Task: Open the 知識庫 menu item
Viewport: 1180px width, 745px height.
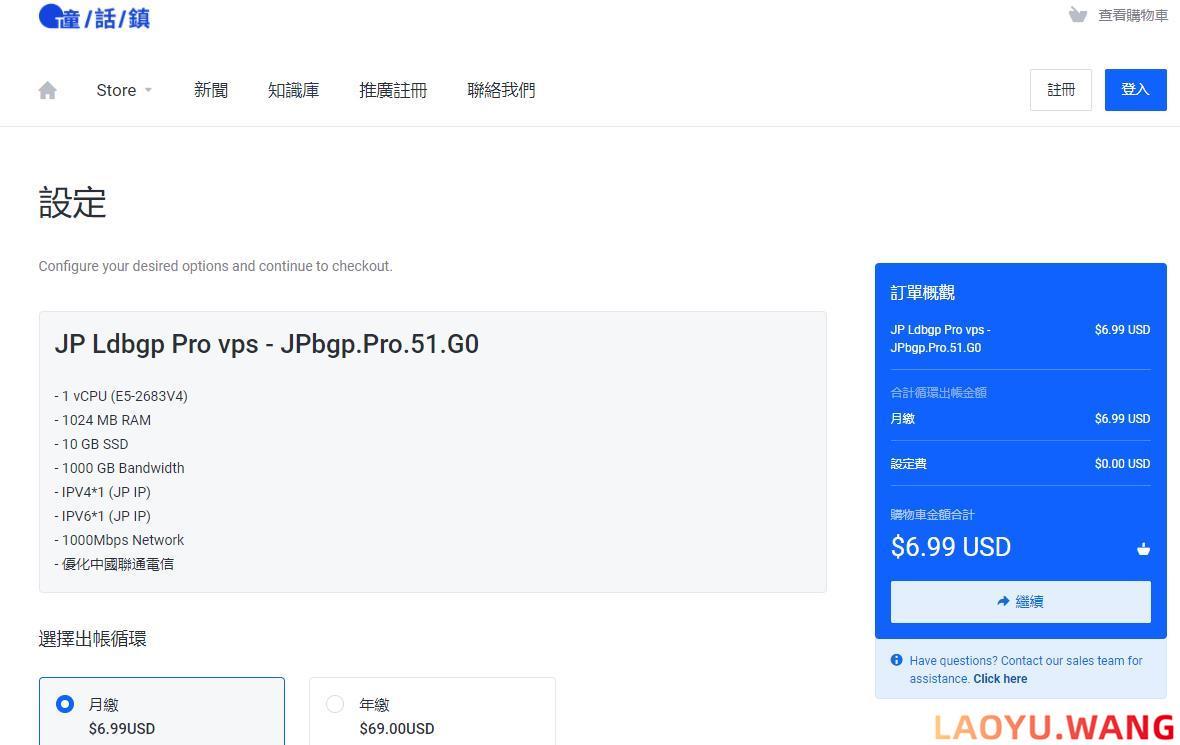Action: pos(293,90)
